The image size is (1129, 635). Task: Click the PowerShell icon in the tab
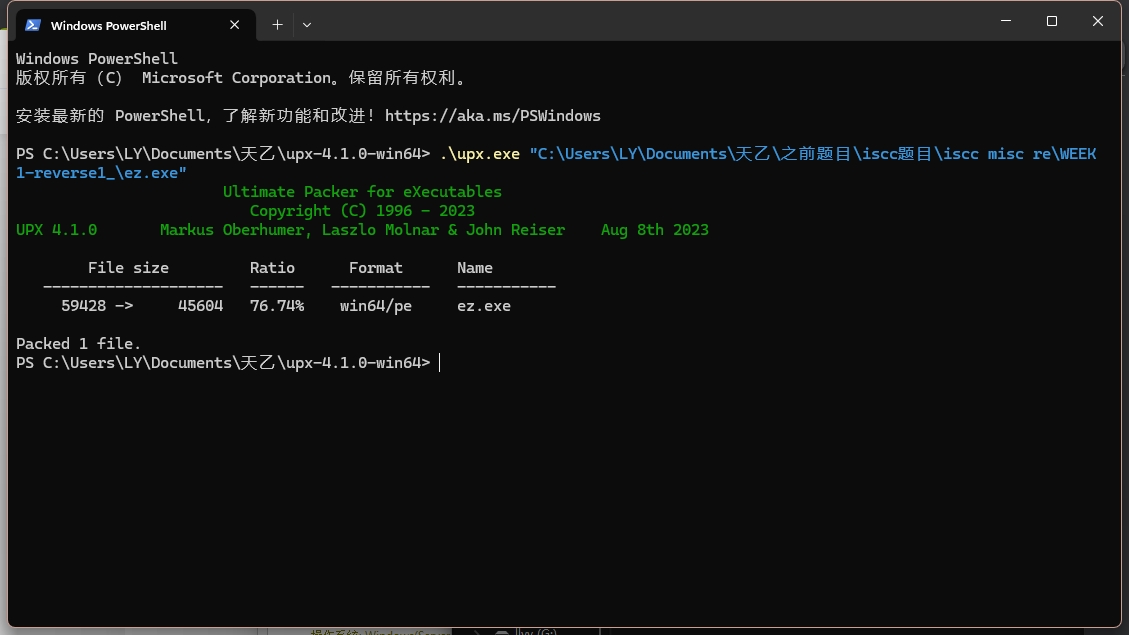[33, 25]
